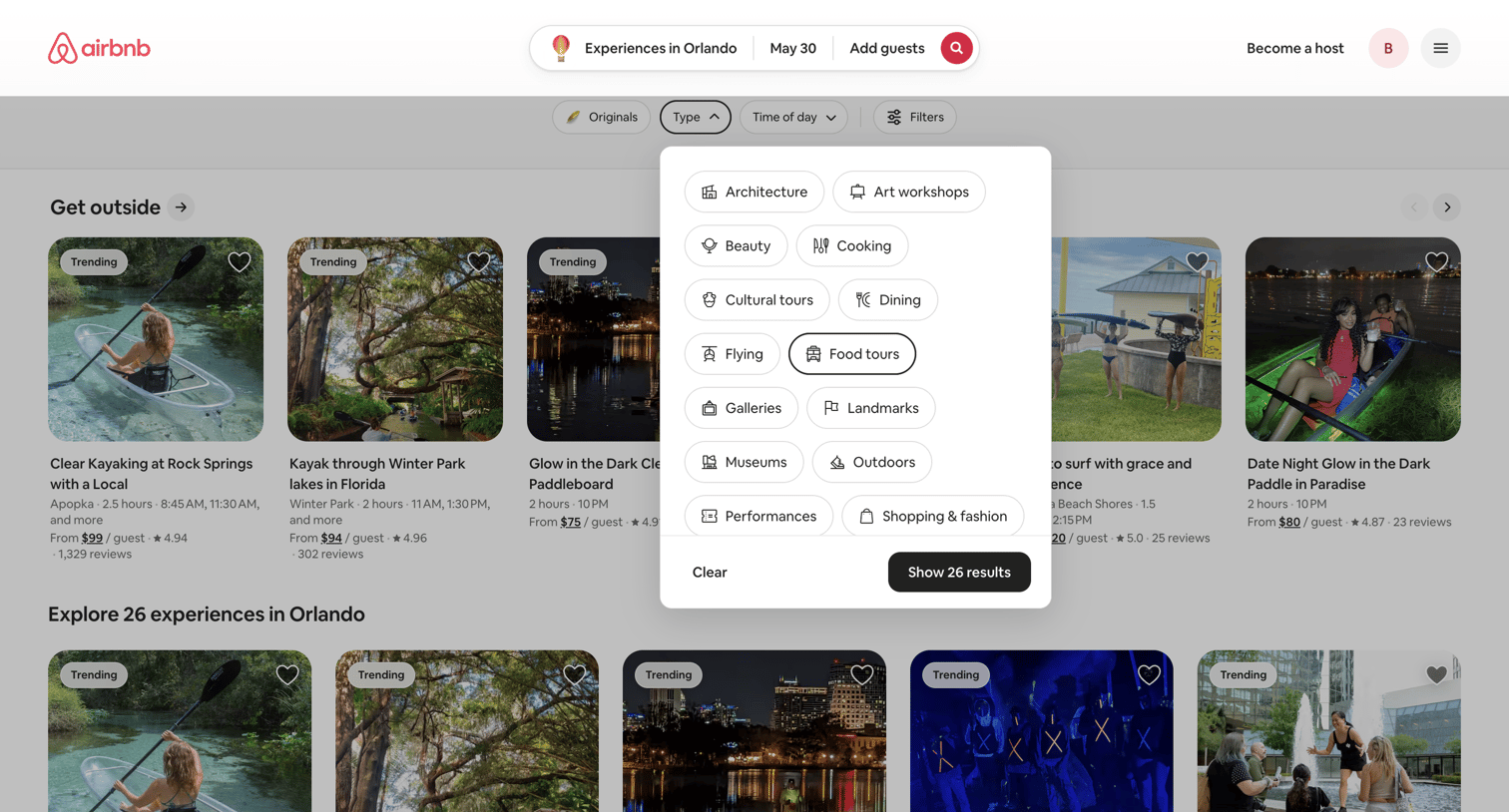Select the Art workshops type chip
This screenshot has width=1509, height=812.
909,192
